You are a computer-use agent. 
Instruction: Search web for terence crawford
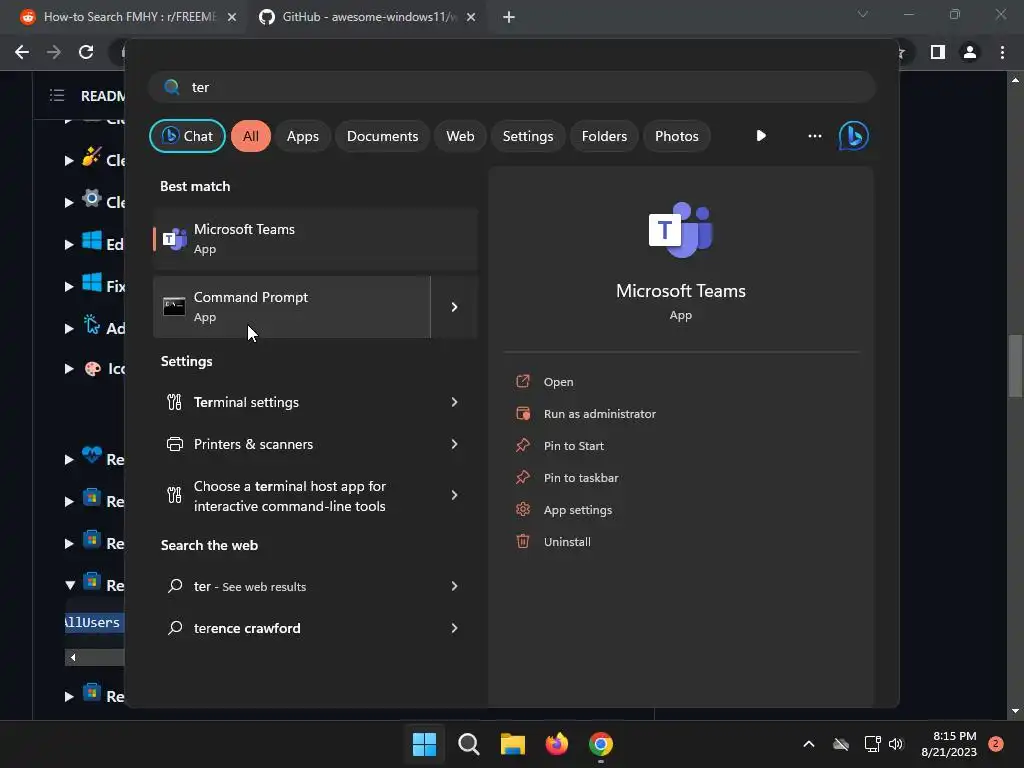(x=247, y=628)
